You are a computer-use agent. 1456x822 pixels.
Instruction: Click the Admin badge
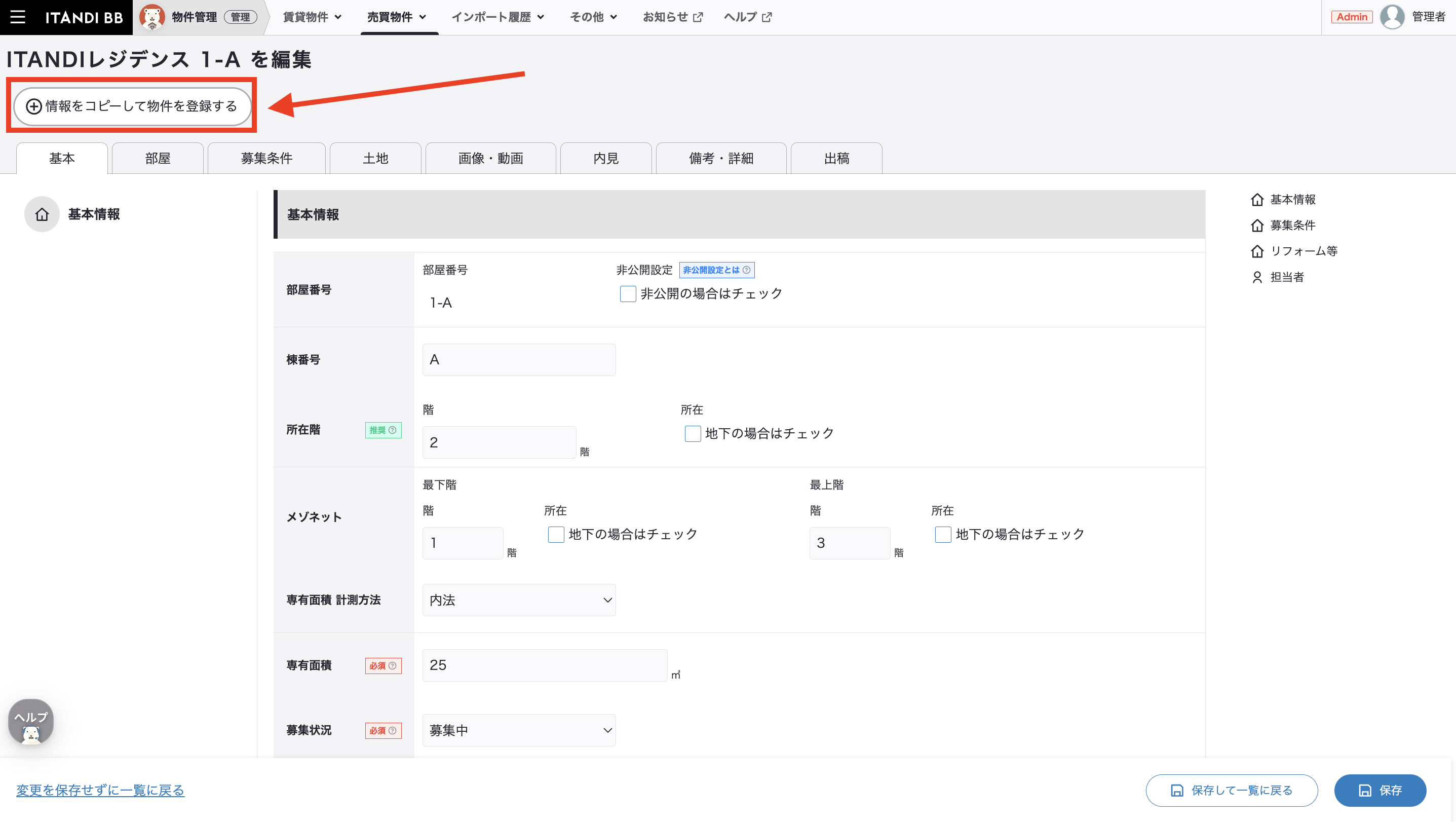point(1352,17)
